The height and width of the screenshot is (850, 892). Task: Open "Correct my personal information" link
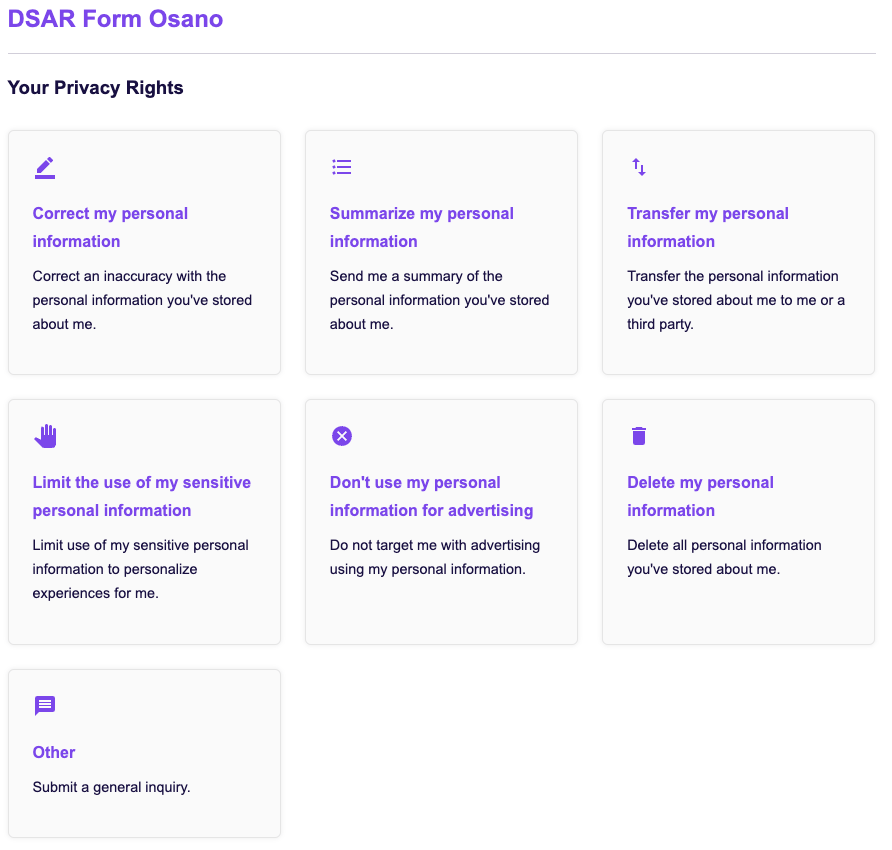pyautogui.click(x=110, y=227)
